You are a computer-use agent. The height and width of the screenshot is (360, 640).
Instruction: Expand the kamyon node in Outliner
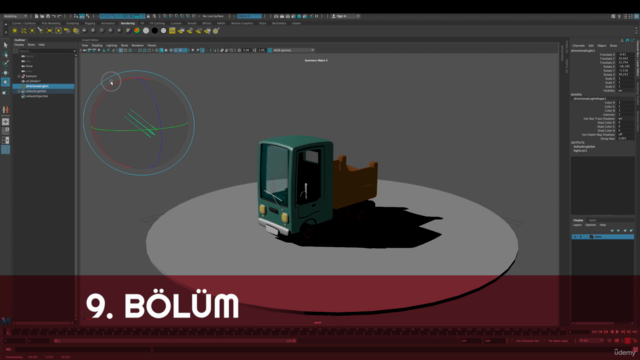19,76
